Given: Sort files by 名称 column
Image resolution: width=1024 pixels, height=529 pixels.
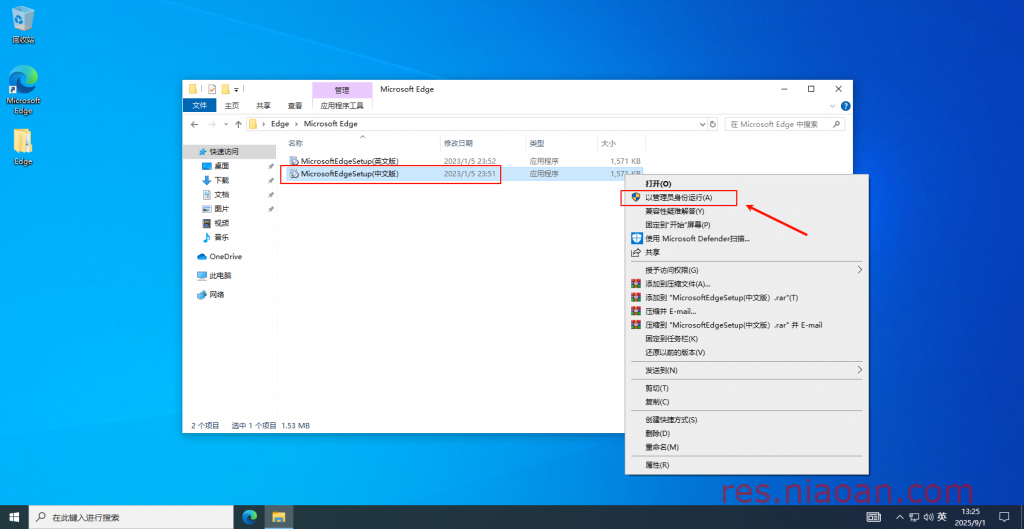Looking at the screenshot, I should pyautogui.click(x=296, y=143).
